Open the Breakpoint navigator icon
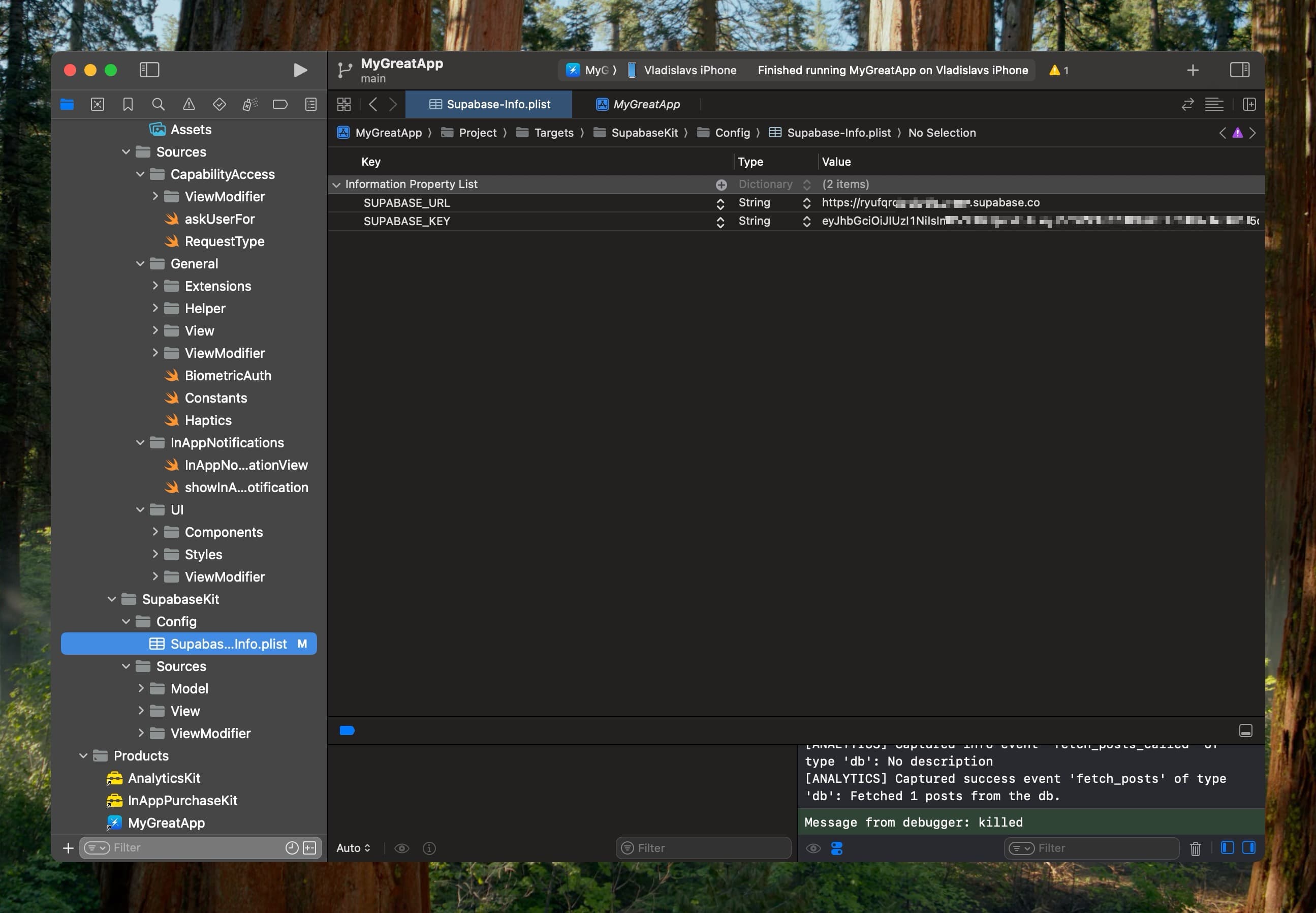 point(280,104)
